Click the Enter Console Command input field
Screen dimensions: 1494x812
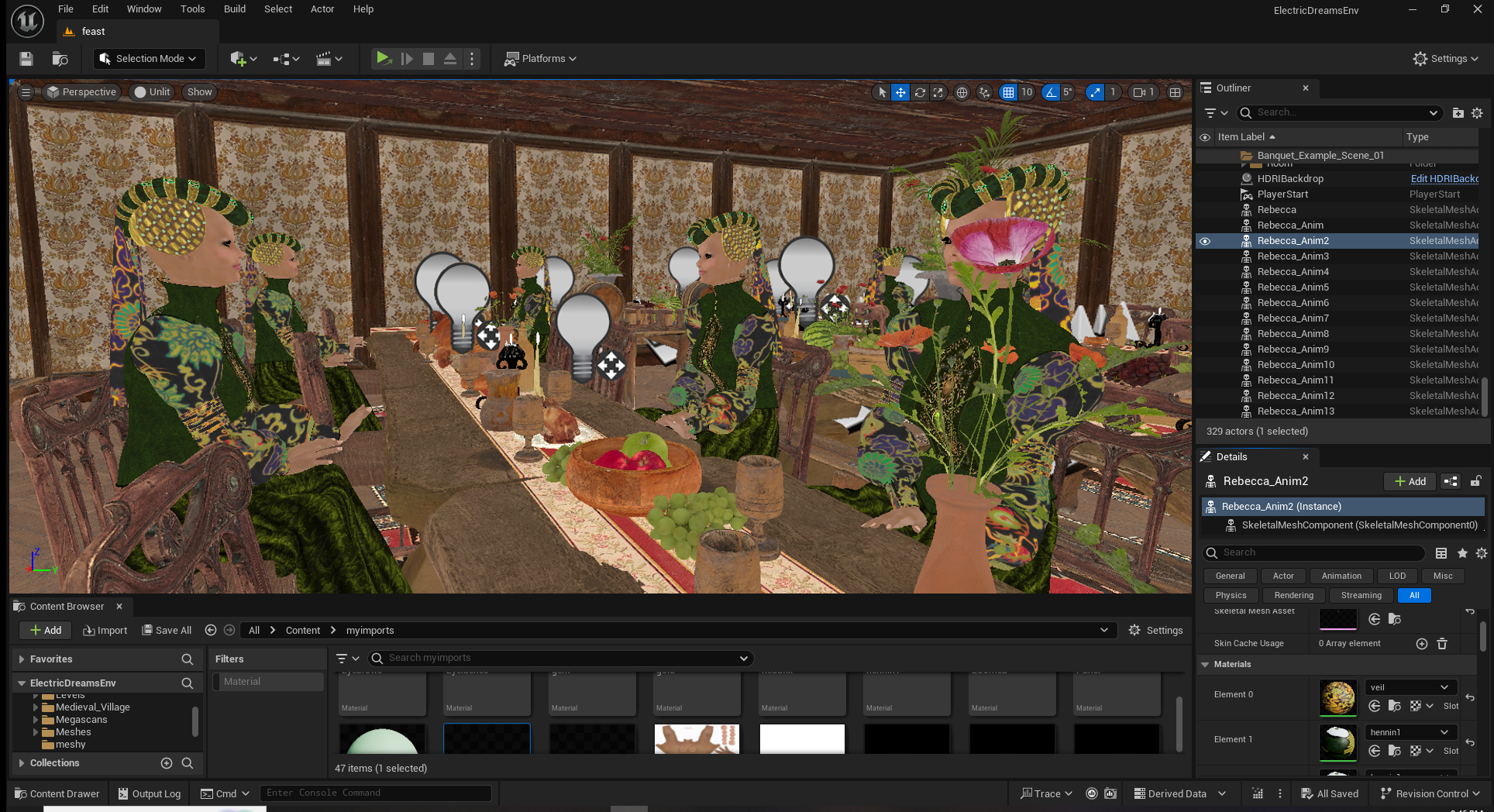376,792
